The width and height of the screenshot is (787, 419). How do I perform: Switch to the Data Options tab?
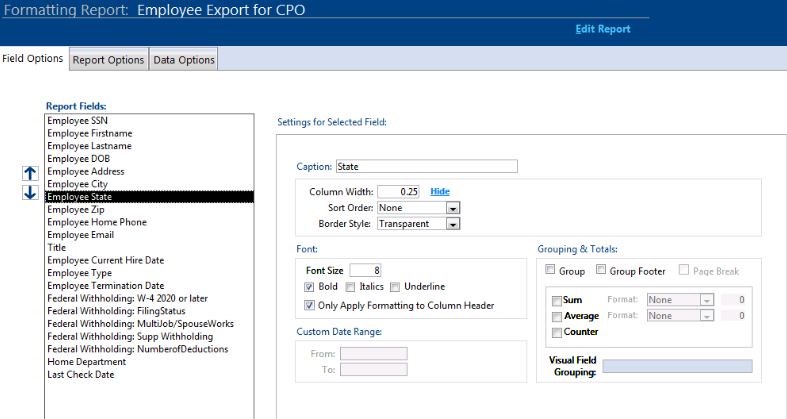(184, 60)
